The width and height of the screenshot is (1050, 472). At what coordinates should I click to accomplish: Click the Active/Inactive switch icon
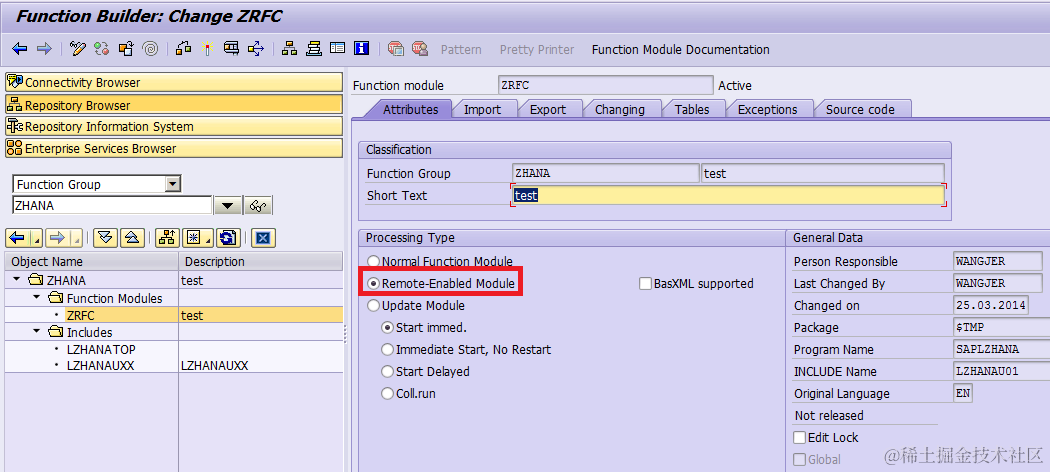101,49
